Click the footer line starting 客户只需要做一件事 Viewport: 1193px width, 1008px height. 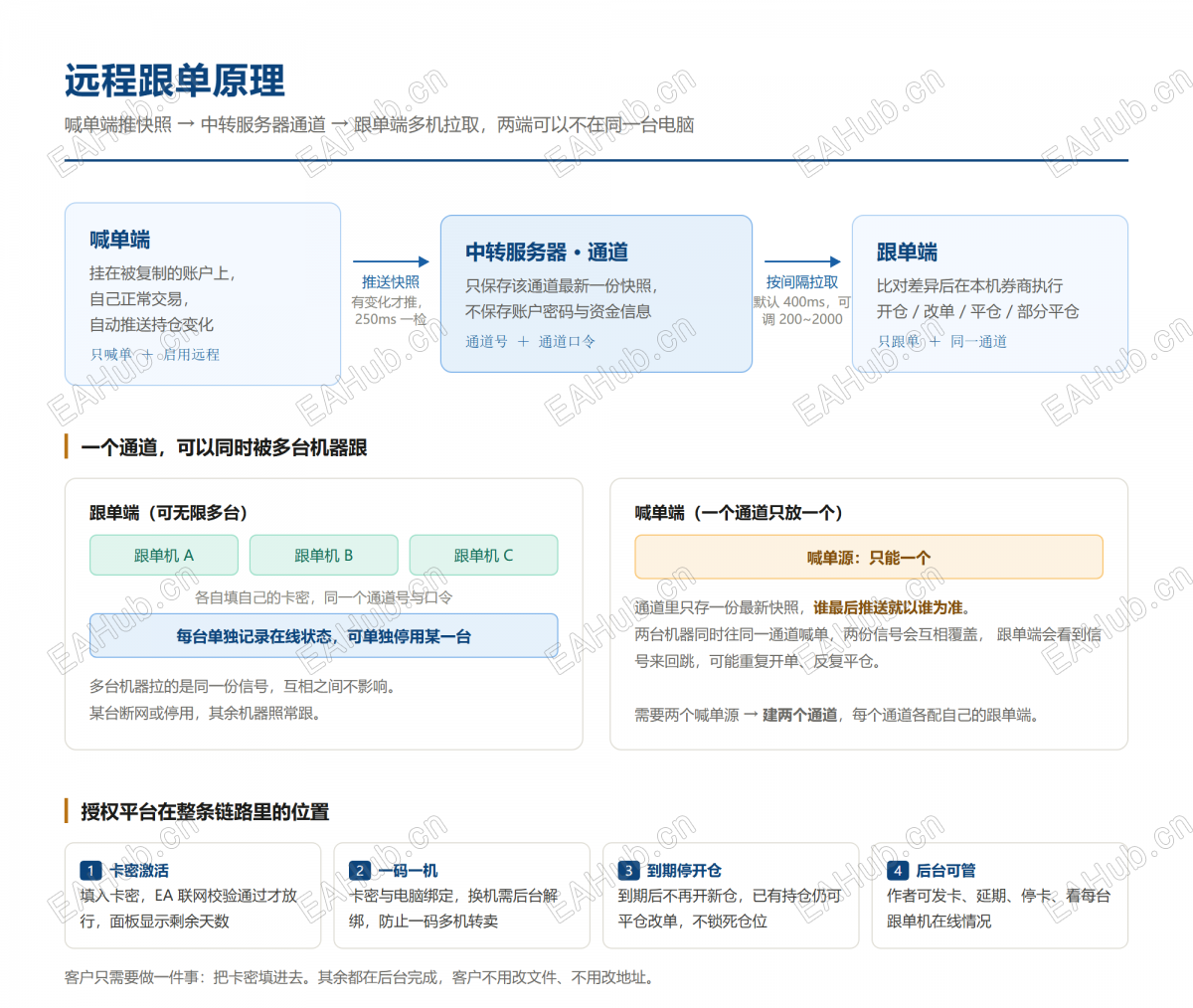(362, 978)
